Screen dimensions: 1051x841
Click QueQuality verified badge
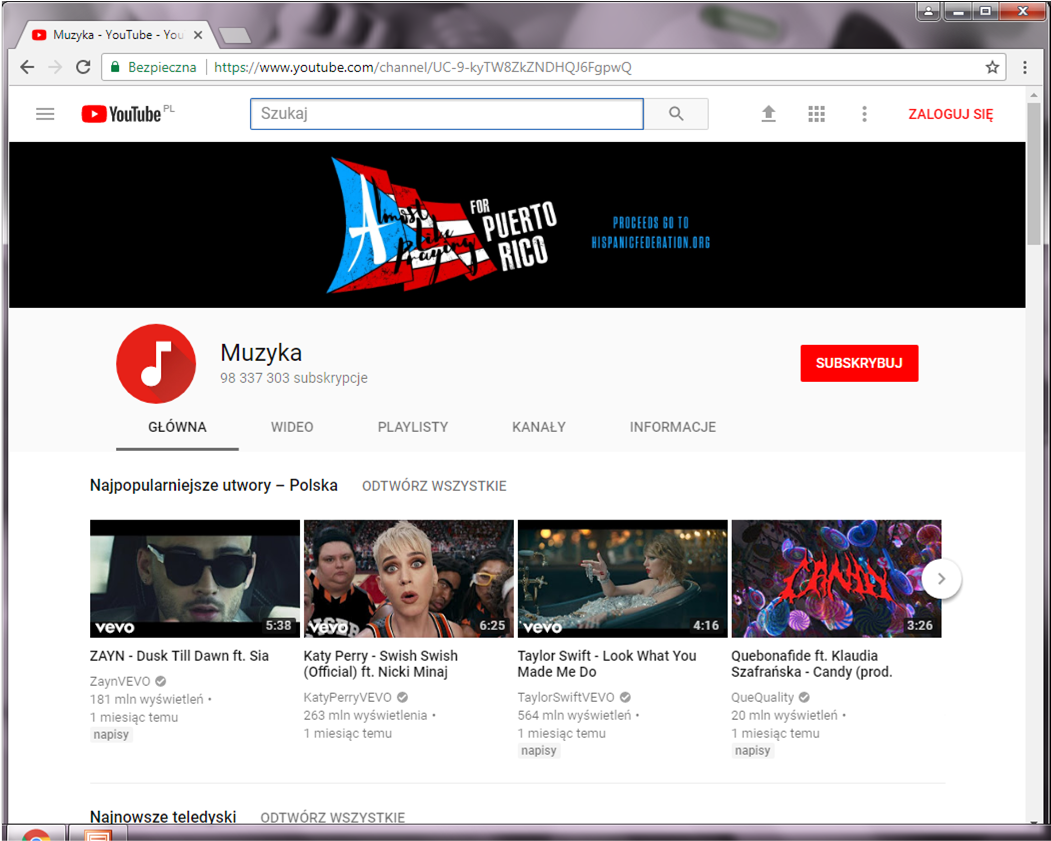click(804, 698)
